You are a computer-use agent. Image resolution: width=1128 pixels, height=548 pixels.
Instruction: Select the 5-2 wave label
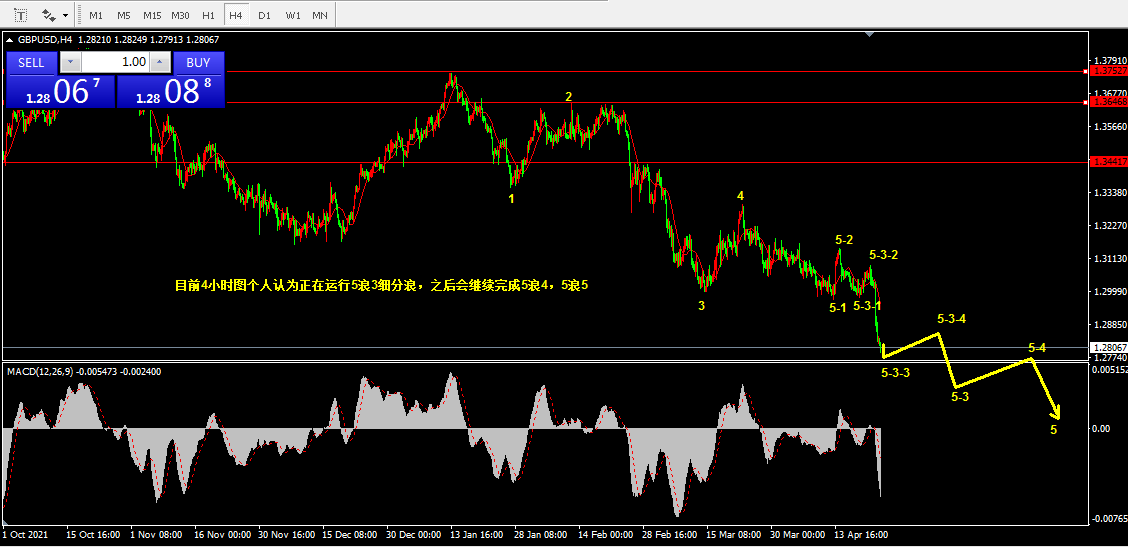(x=844, y=239)
